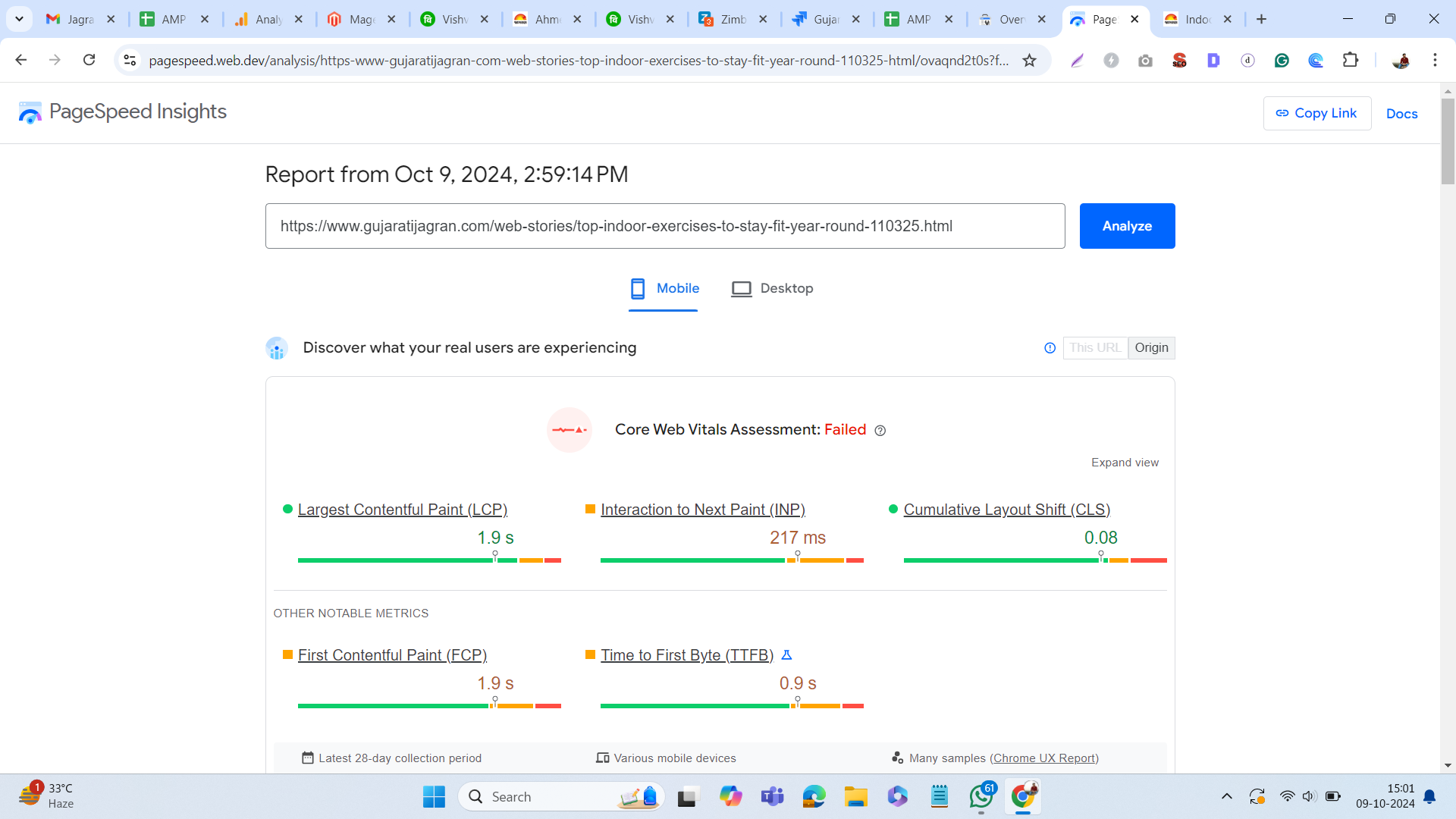Viewport: 1456px width, 819px height.
Task: Switch real user data to Origin
Action: point(1151,347)
